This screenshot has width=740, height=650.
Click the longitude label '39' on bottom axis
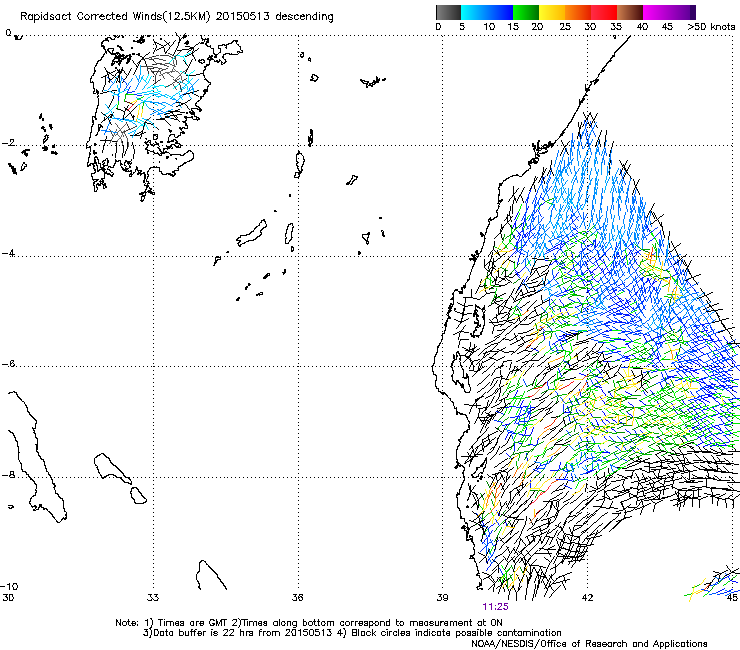pyautogui.click(x=442, y=598)
